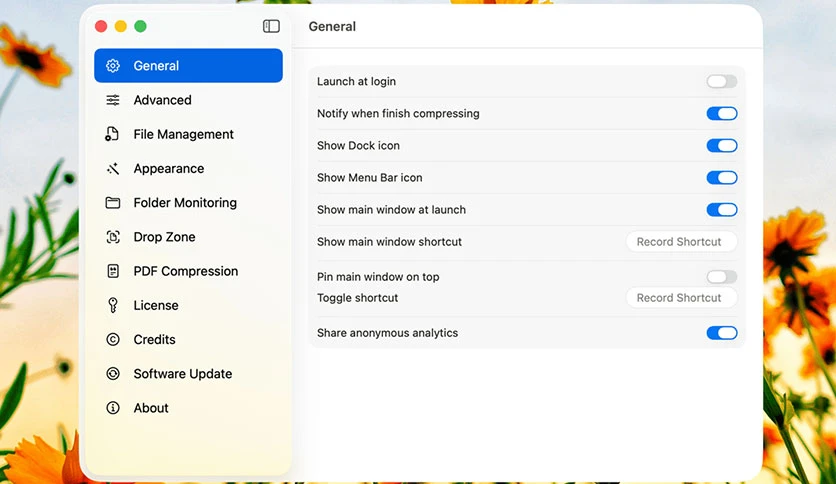Click the Appearance magic wand icon

pyautogui.click(x=112, y=168)
